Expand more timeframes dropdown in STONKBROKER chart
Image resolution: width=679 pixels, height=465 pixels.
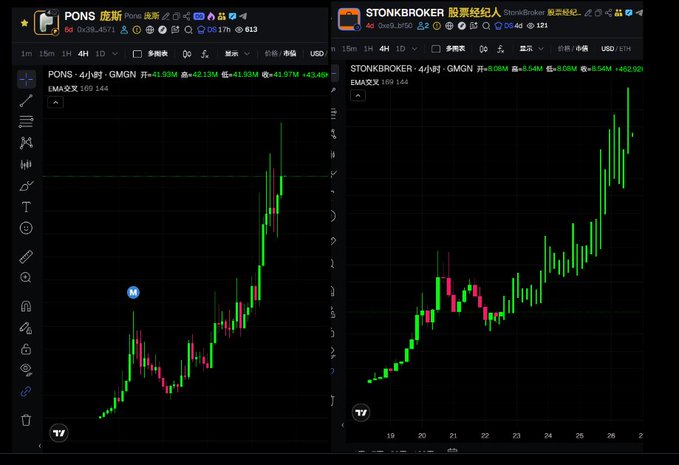(415, 49)
